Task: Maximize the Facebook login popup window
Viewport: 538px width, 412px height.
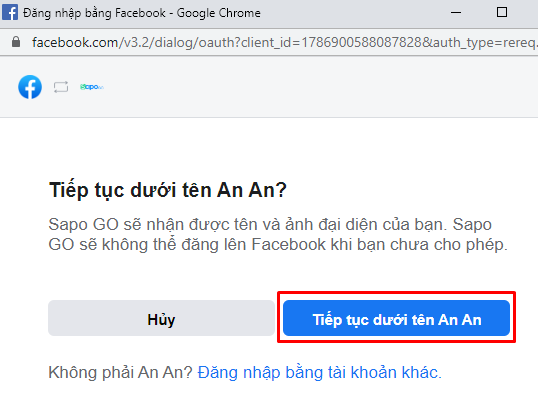Action: click(502, 12)
